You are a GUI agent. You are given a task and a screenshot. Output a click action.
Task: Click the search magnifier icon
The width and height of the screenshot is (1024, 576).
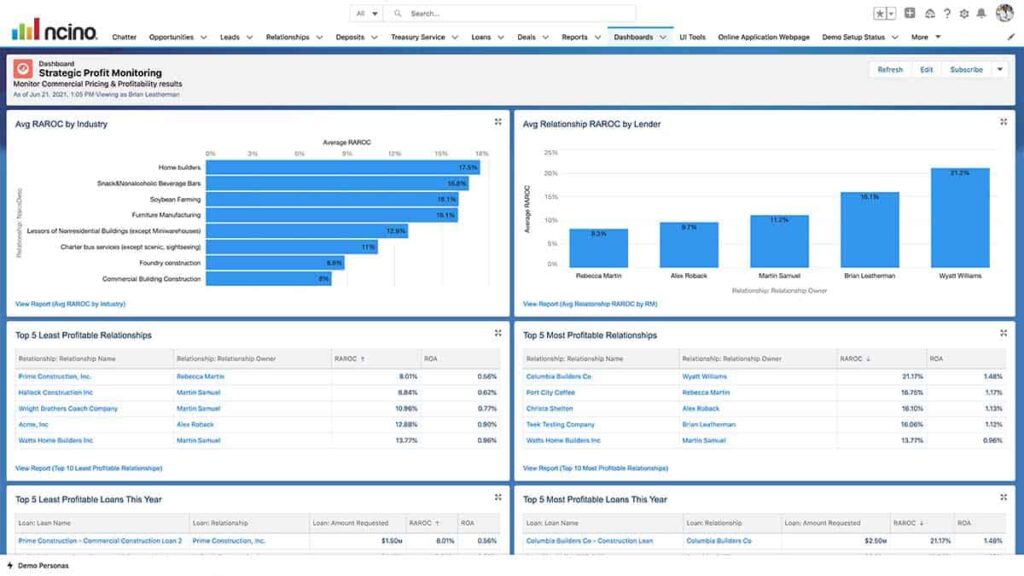tap(398, 13)
